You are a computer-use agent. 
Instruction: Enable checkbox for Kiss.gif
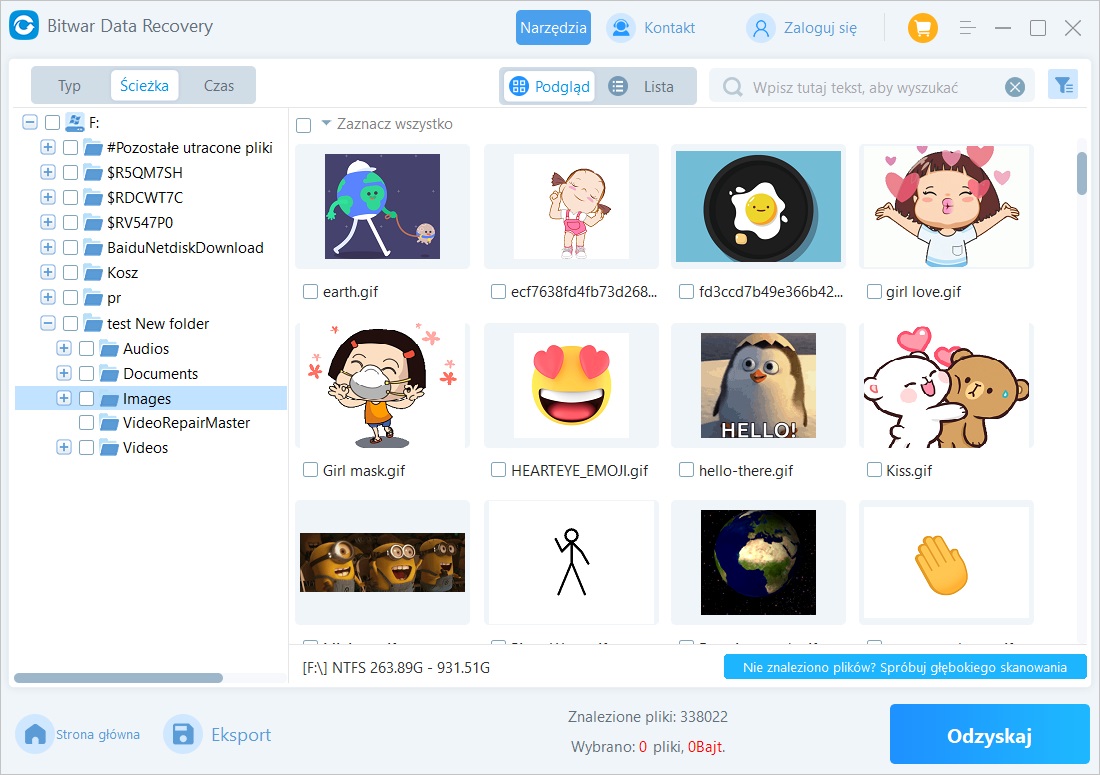(x=874, y=470)
